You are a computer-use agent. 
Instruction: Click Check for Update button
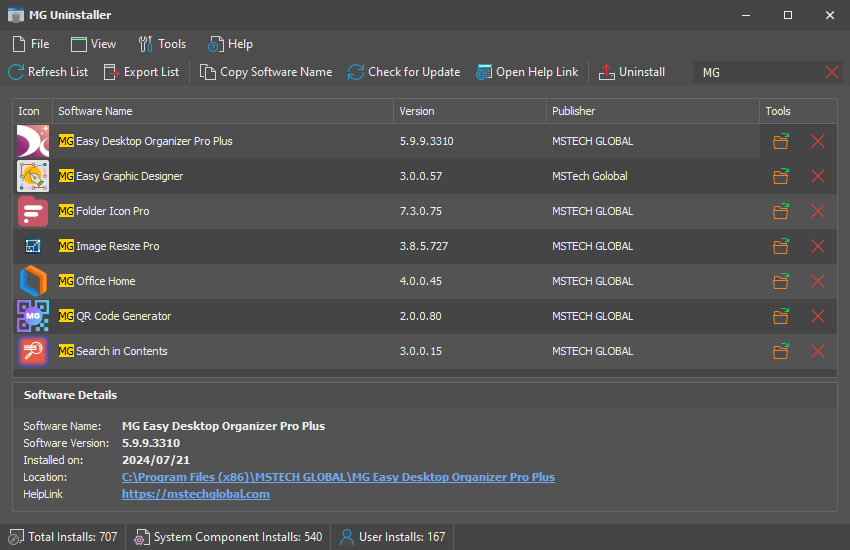404,72
